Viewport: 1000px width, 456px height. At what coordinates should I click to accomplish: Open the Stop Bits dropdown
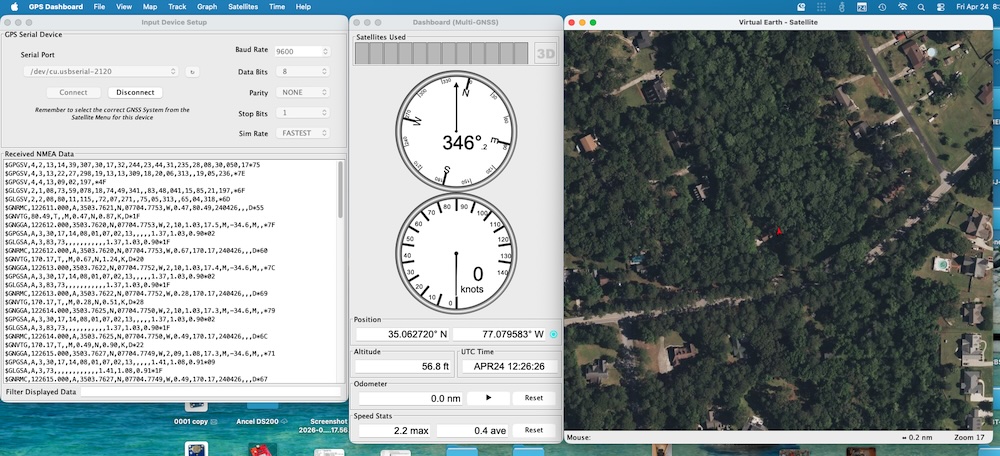[x=302, y=113]
